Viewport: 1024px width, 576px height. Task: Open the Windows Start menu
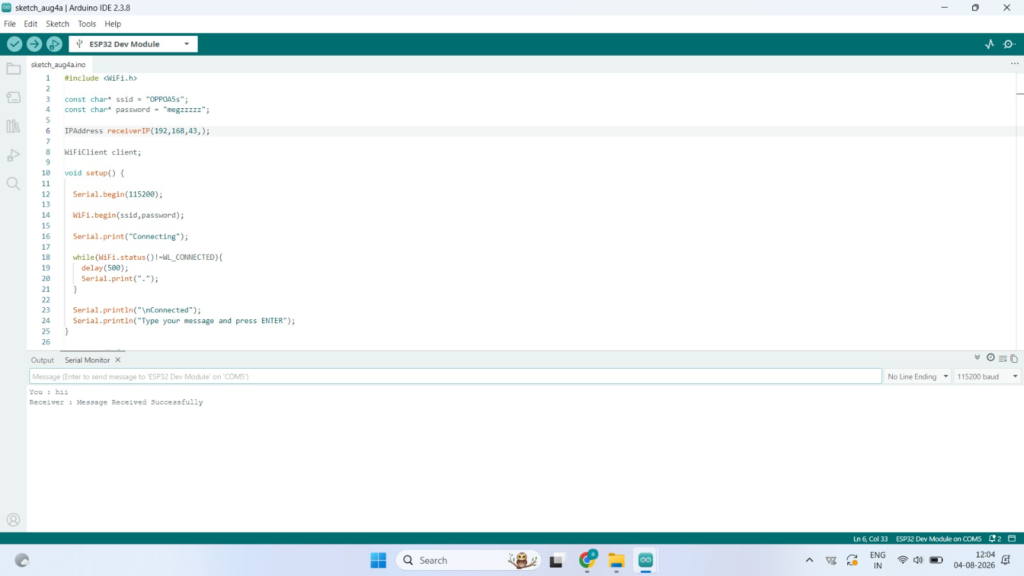[x=378, y=560]
